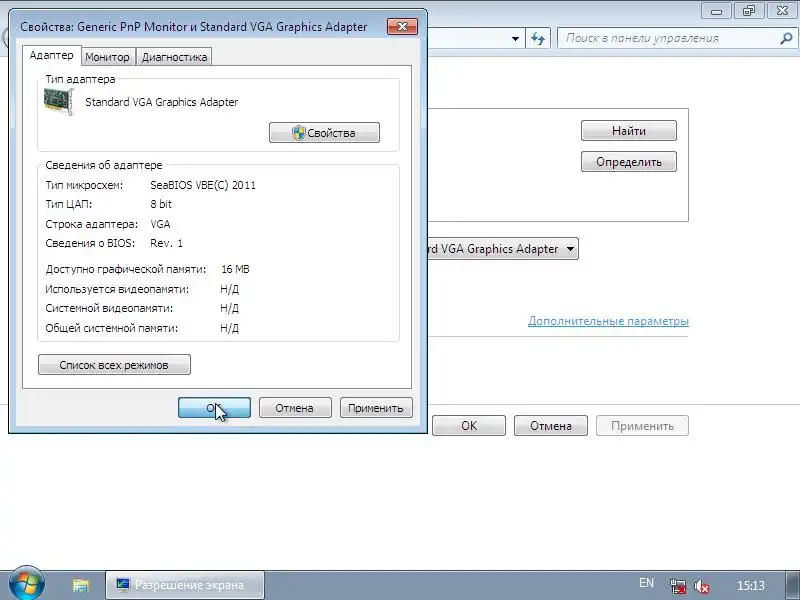Open the Explorer folder icon on taskbar
Viewport: 800px width, 600px height.
click(x=81, y=585)
